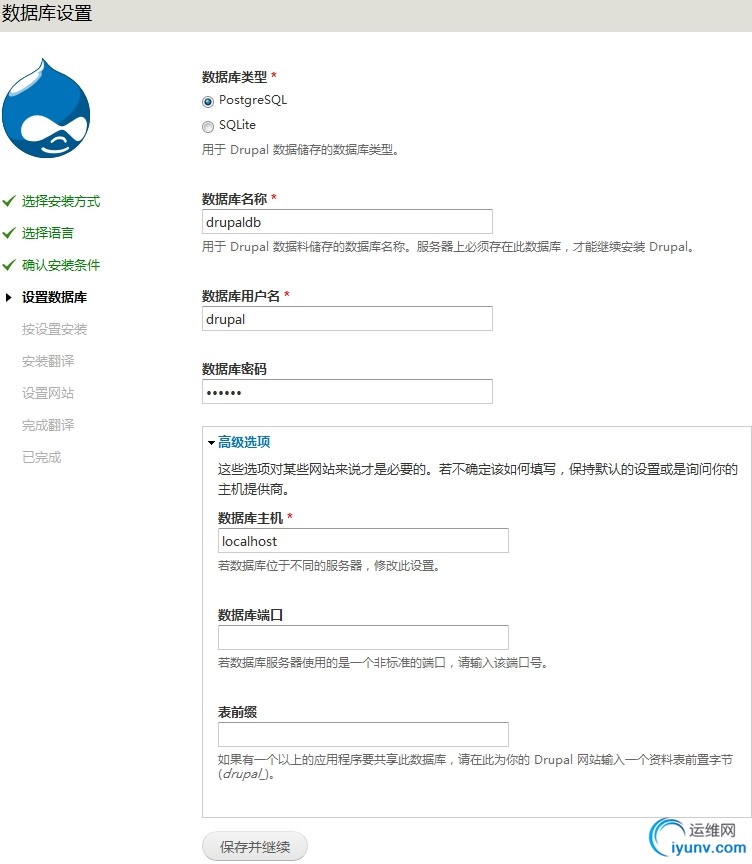Collapse the 高级选项 advanced options section

[244, 442]
